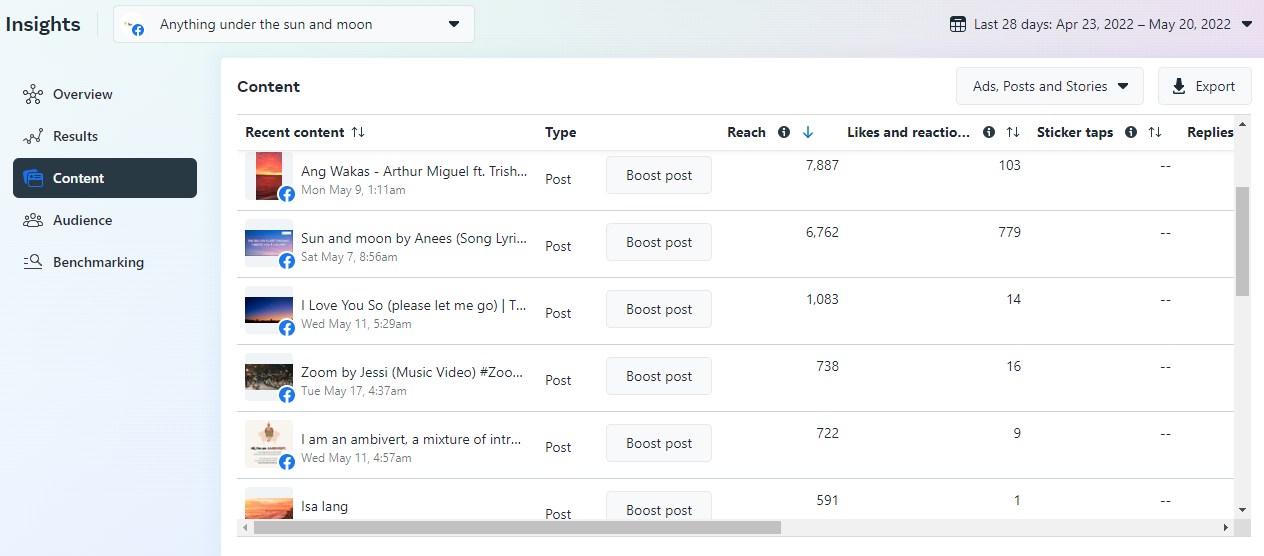Sort by Reach using blue arrow
This screenshot has height=556, width=1264.
click(808, 132)
